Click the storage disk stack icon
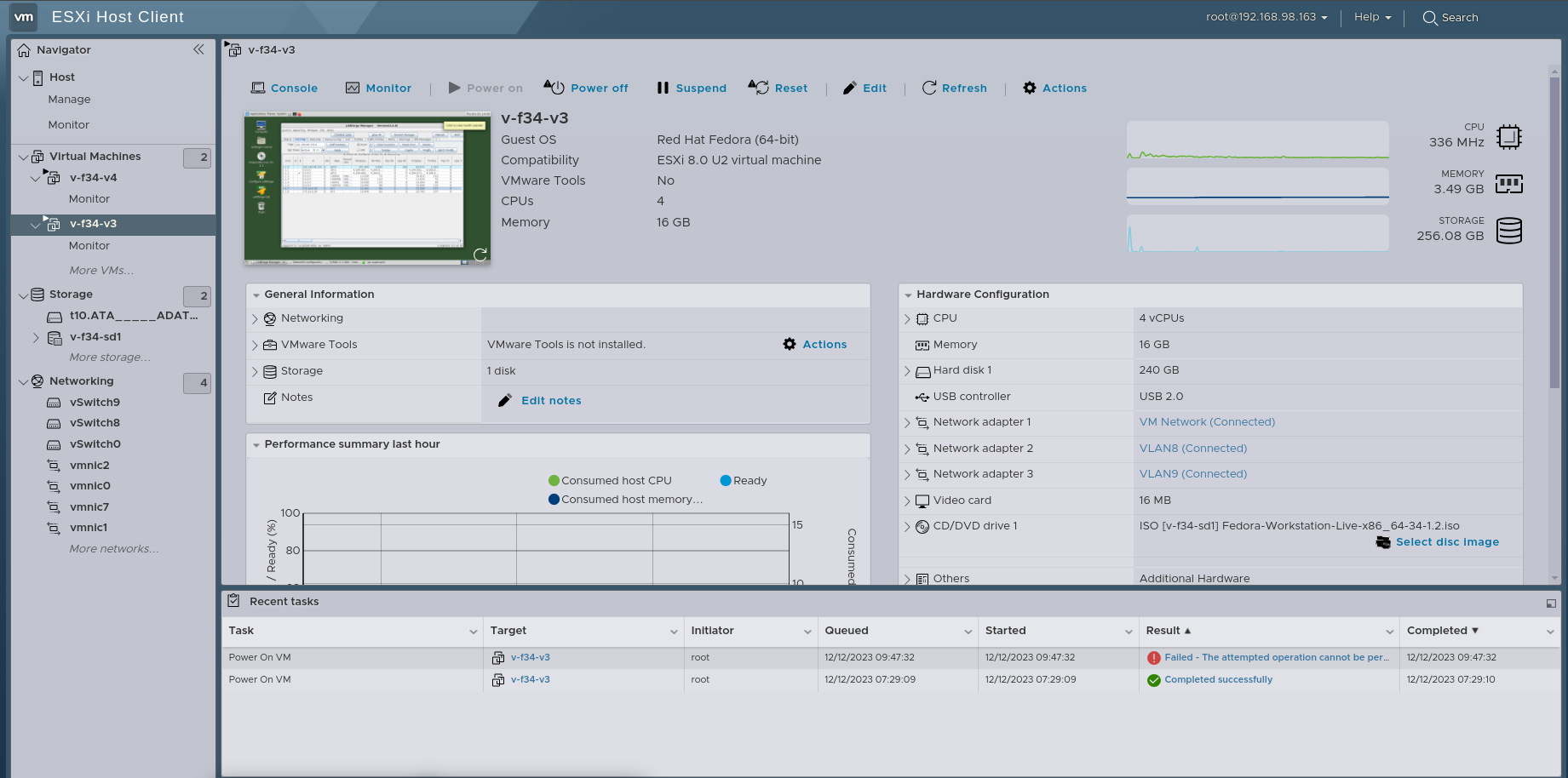Viewport: 1568px width, 778px height. click(x=1508, y=231)
